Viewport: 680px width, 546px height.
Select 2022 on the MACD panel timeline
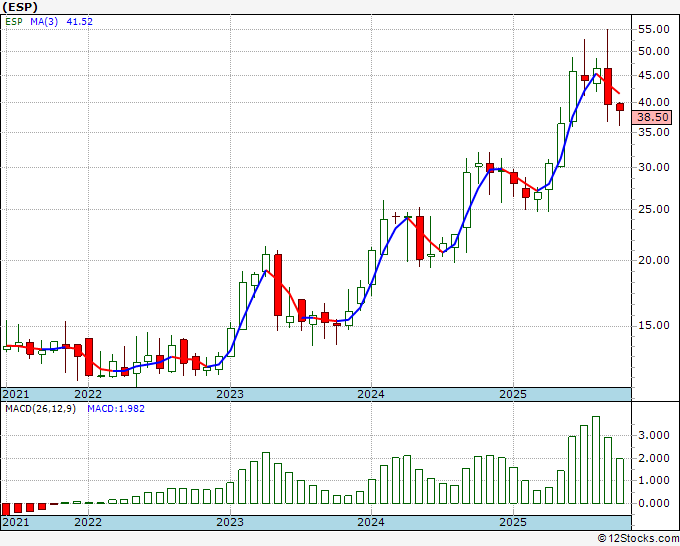(x=88, y=522)
